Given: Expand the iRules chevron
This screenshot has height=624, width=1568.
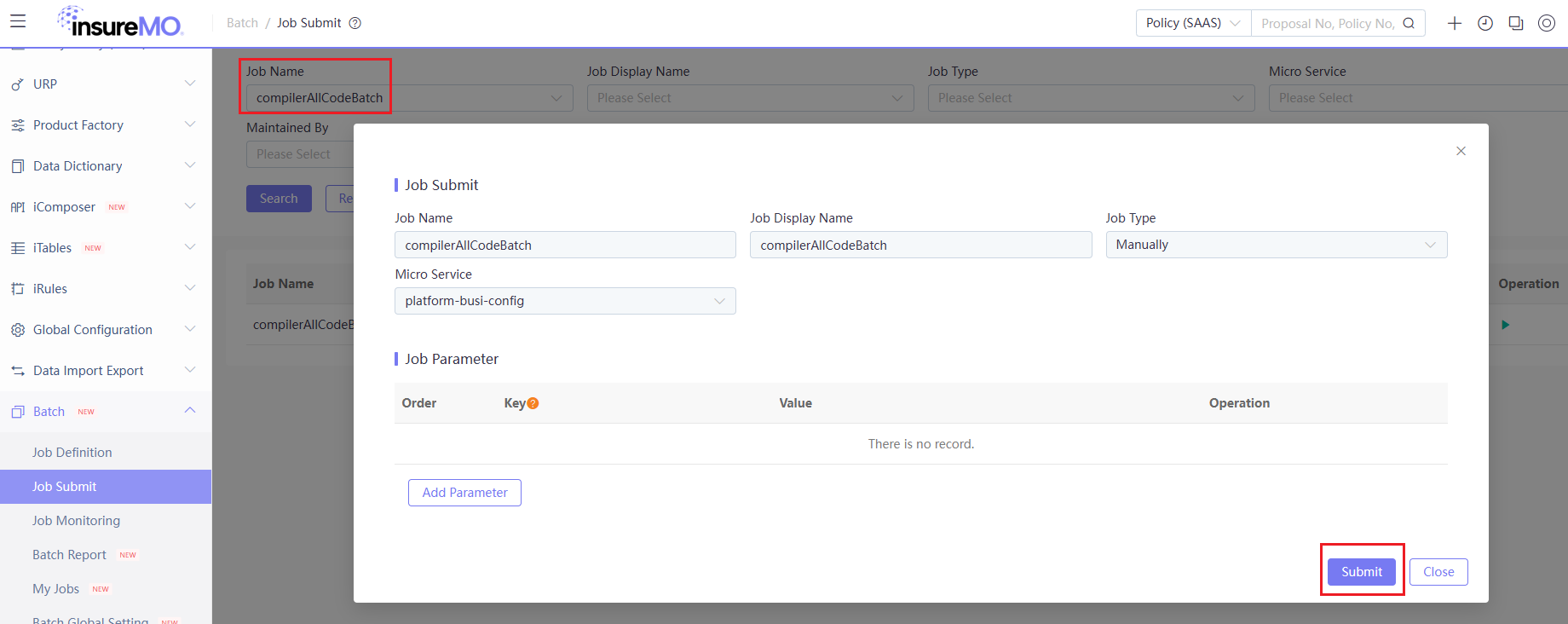Looking at the screenshot, I should click(190, 288).
